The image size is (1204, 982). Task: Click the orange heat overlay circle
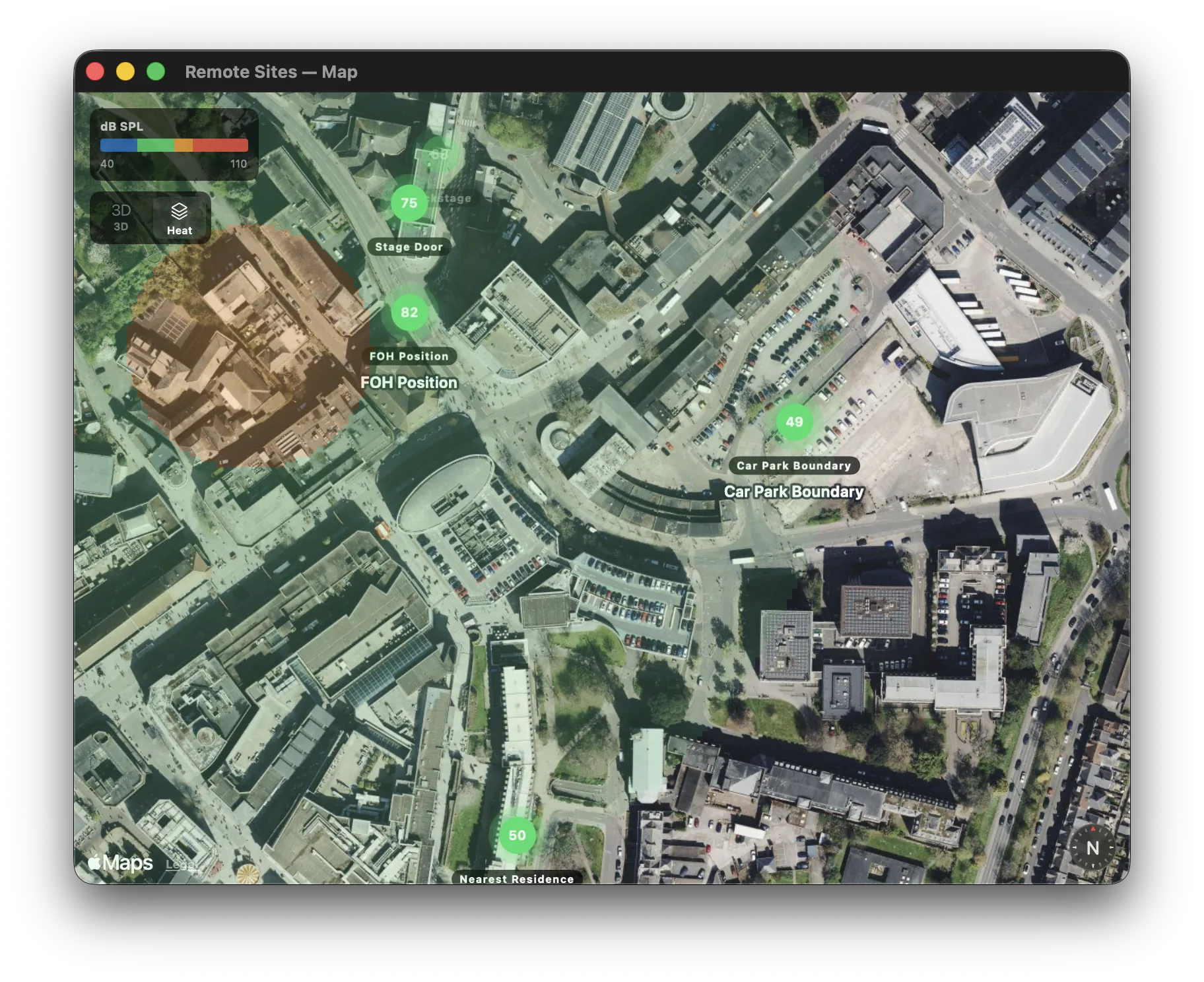pos(249,345)
